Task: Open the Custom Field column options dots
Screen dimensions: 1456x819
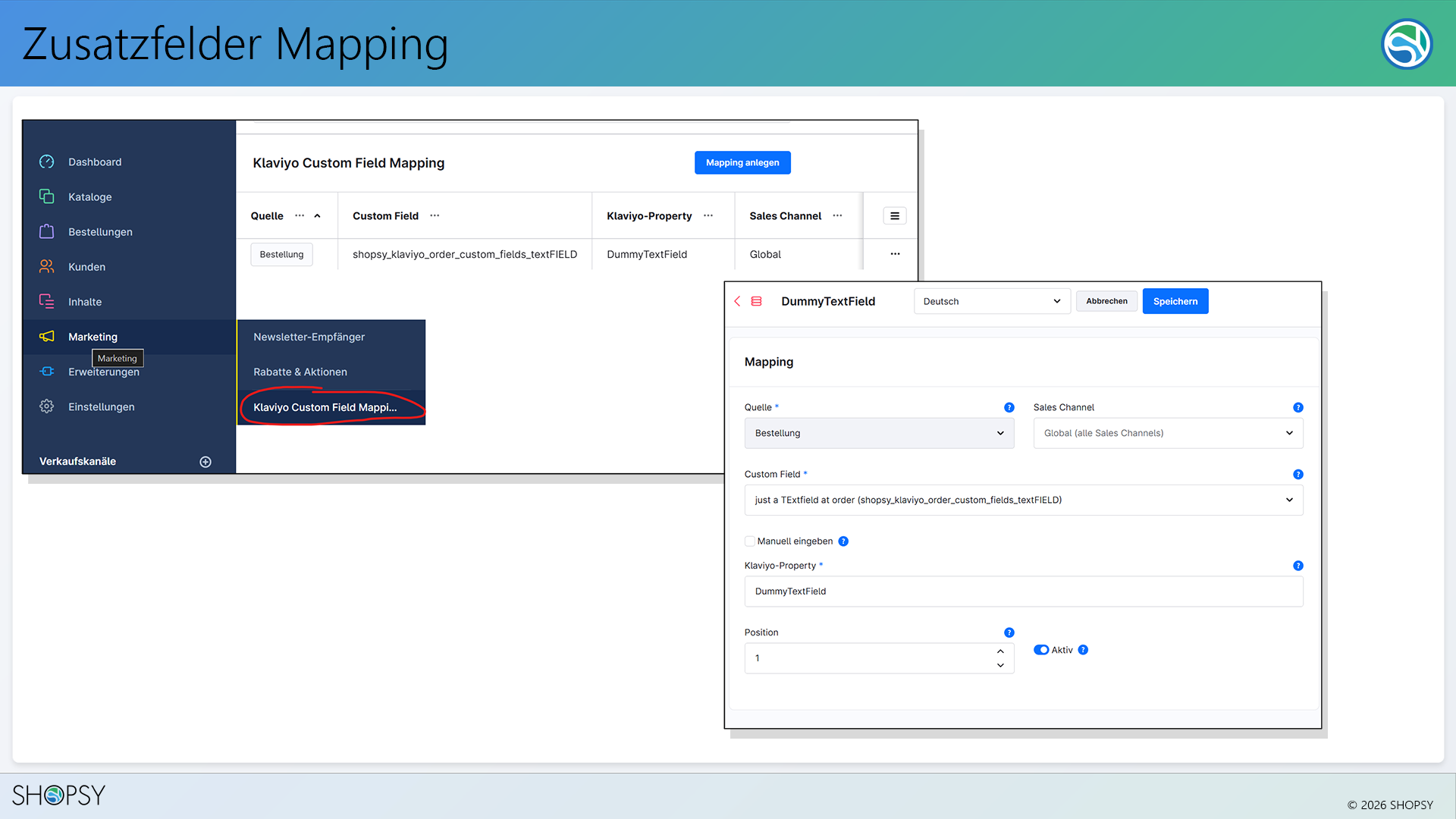Action: (435, 215)
